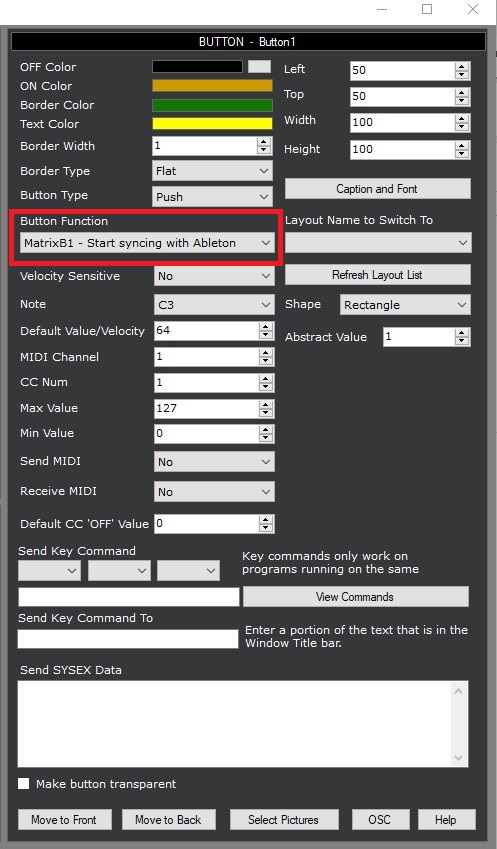Click Select Pictures button
497x849 pixels.
click(x=284, y=820)
